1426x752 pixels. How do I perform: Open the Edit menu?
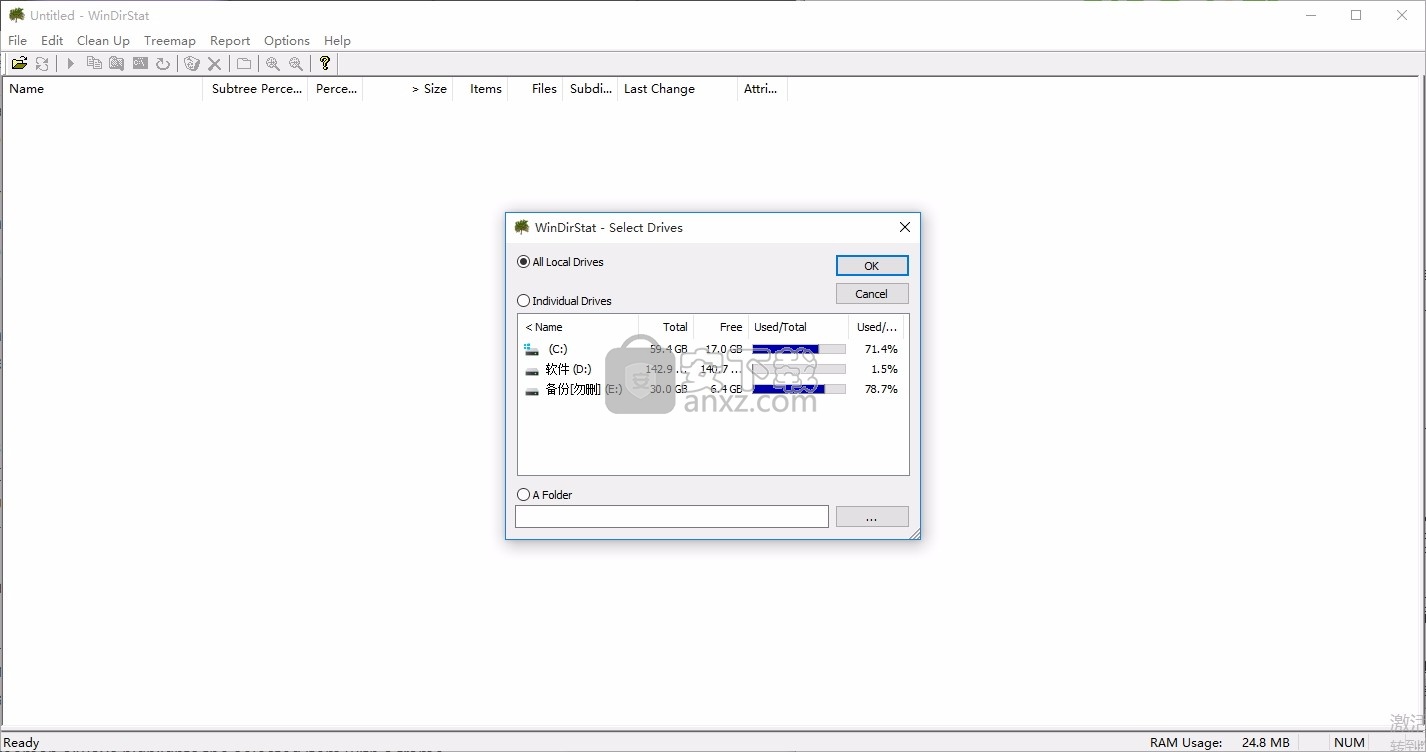[x=52, y=41]
